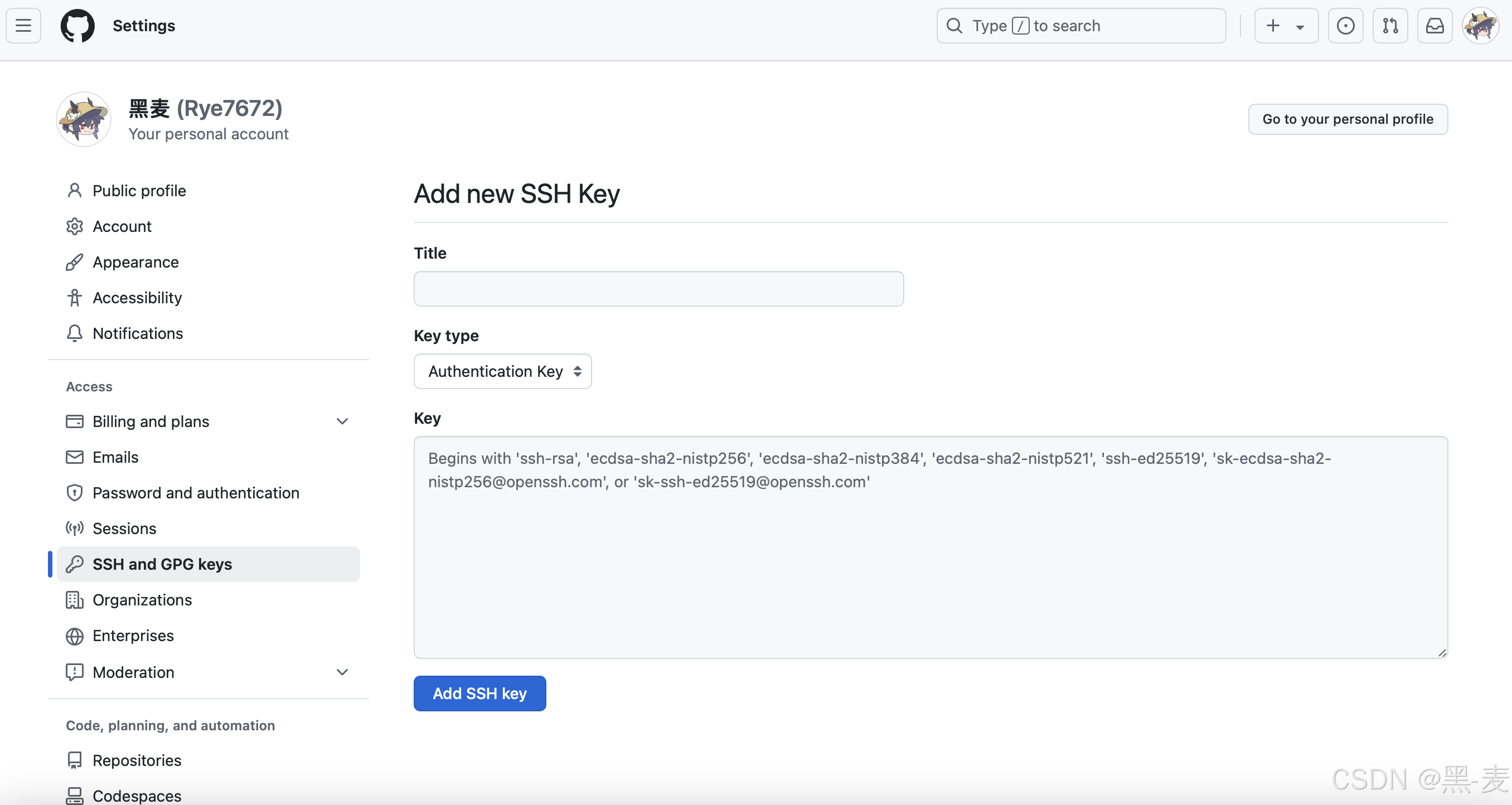Select SSH and GPG keys section

point(209,564)
